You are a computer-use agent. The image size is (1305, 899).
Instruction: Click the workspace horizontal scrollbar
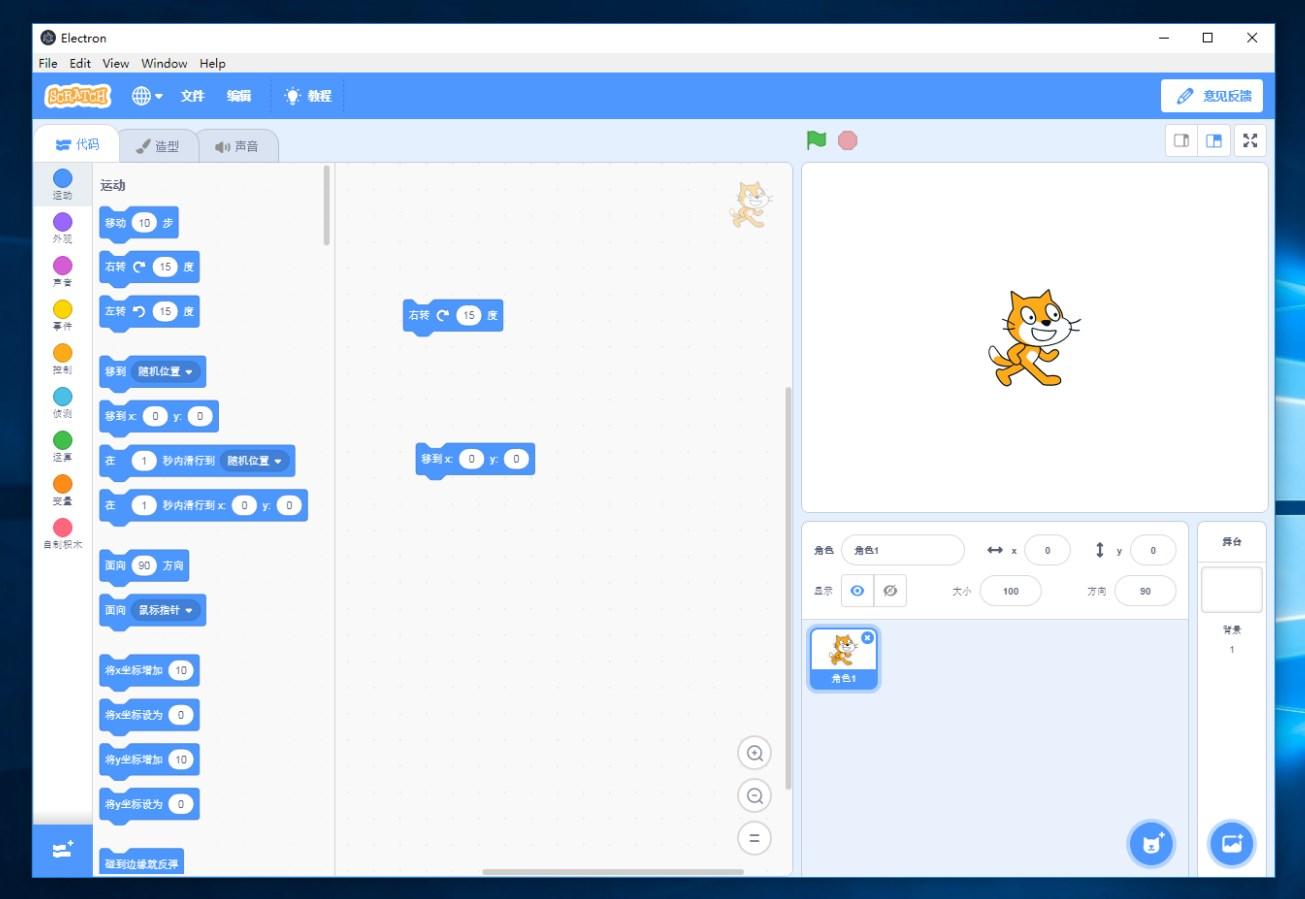[x=613, y=872]
